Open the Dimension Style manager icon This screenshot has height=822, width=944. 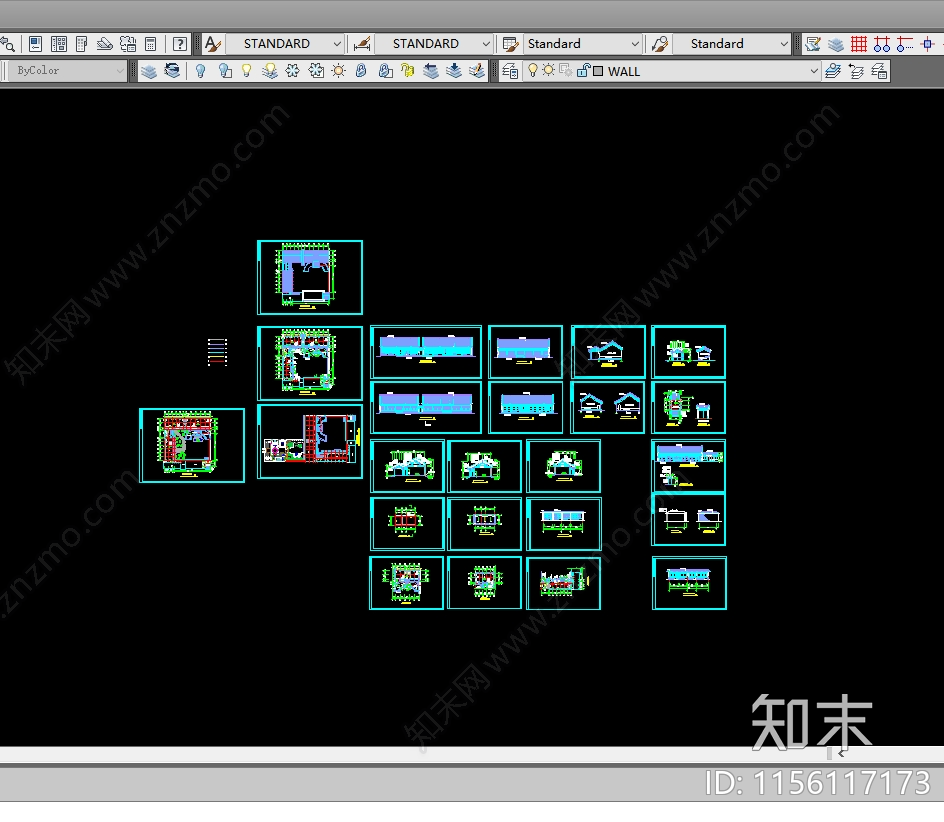pyautogui.click(x=362, y=44)
